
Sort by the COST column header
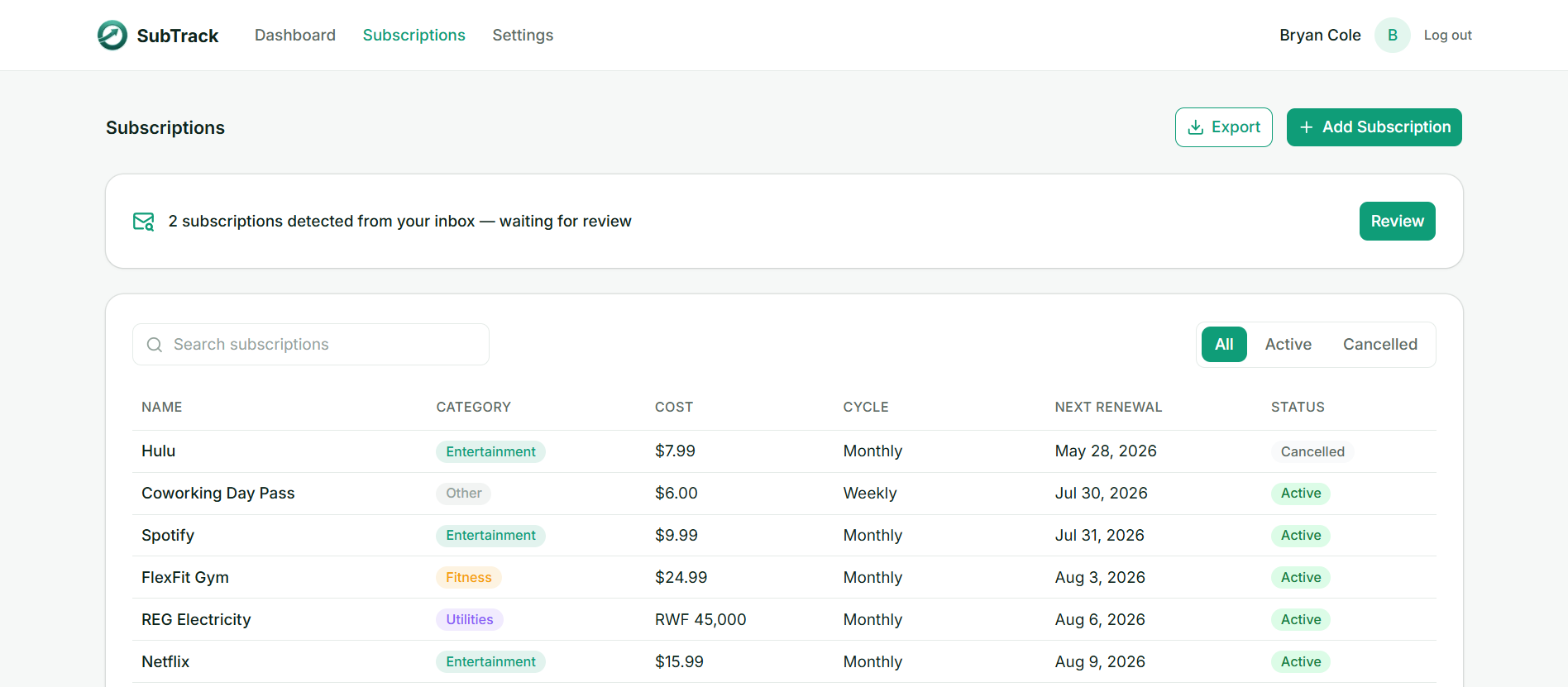tap(674, 408)
